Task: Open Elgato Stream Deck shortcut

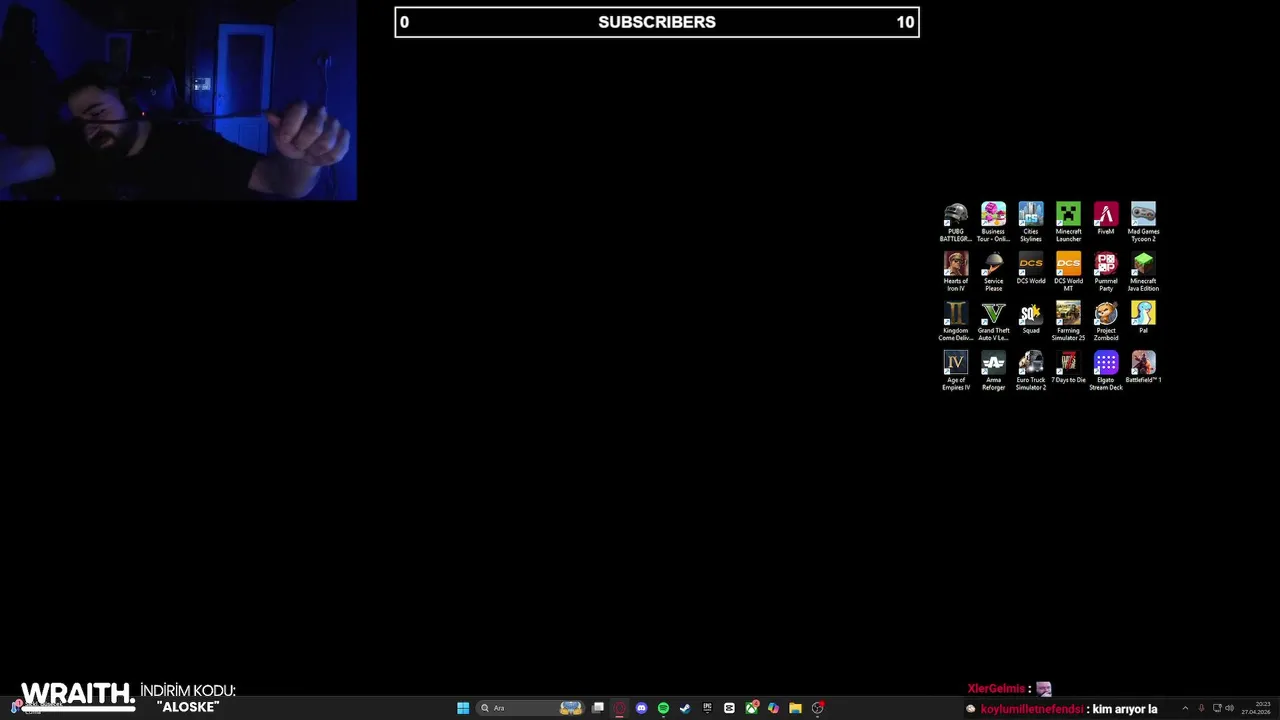Action: tap(1106, 371)
